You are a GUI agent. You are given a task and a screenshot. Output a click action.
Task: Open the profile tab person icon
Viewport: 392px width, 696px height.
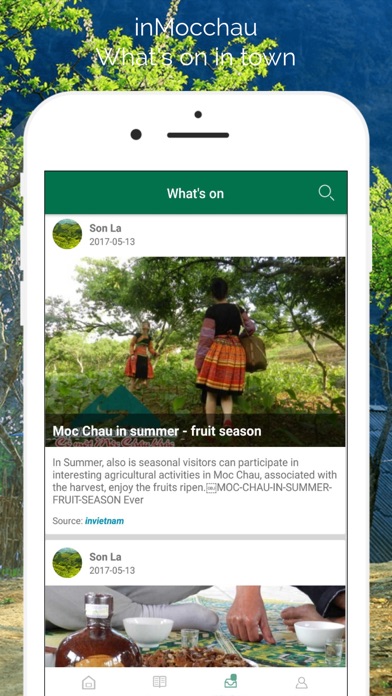click(x=301, y=682)
